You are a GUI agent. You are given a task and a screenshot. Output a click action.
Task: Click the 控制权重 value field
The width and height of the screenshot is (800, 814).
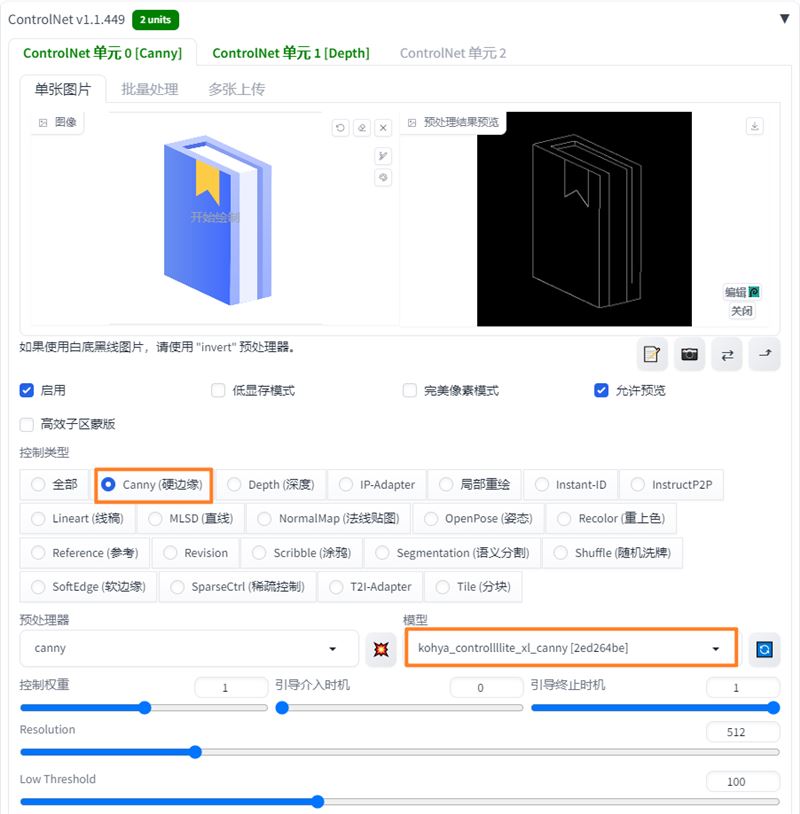point(231,687)
